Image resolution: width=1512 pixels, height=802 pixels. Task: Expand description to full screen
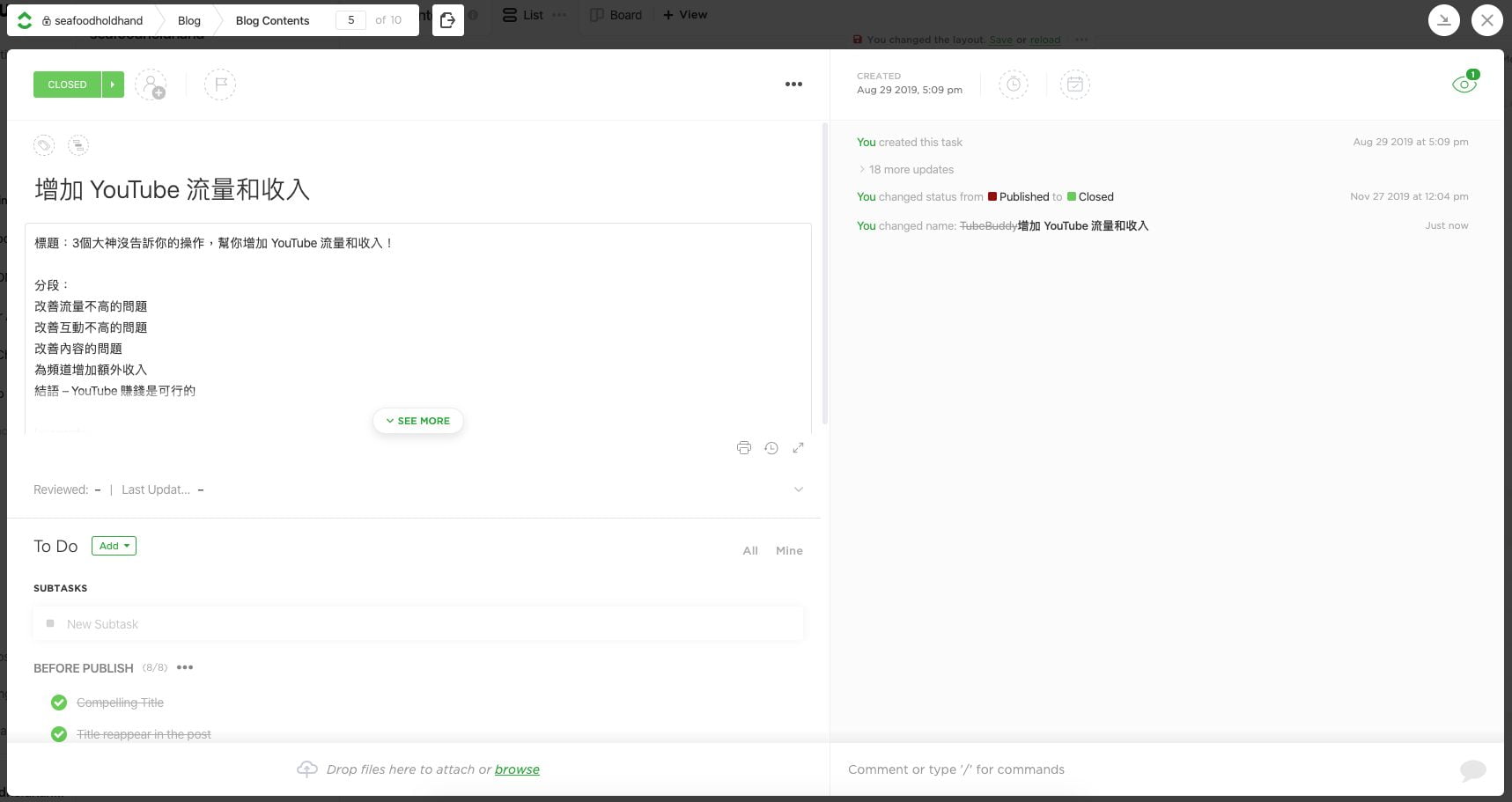798,448
